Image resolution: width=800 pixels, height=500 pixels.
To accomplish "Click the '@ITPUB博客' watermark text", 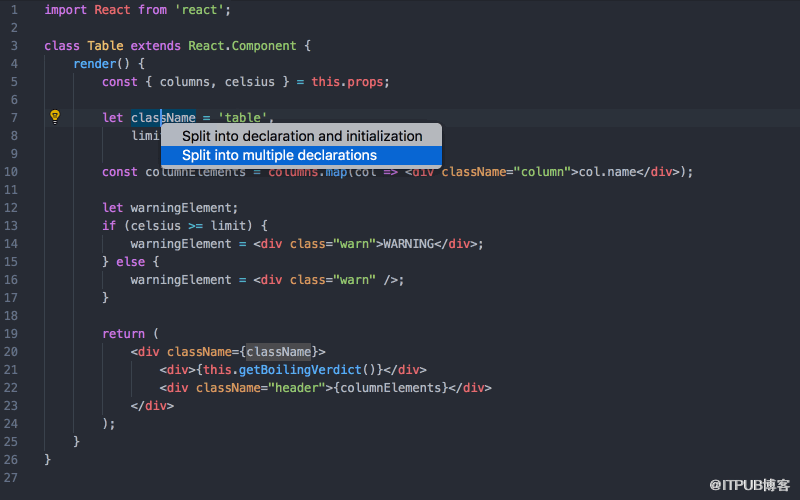I will (x=749, y=485).
